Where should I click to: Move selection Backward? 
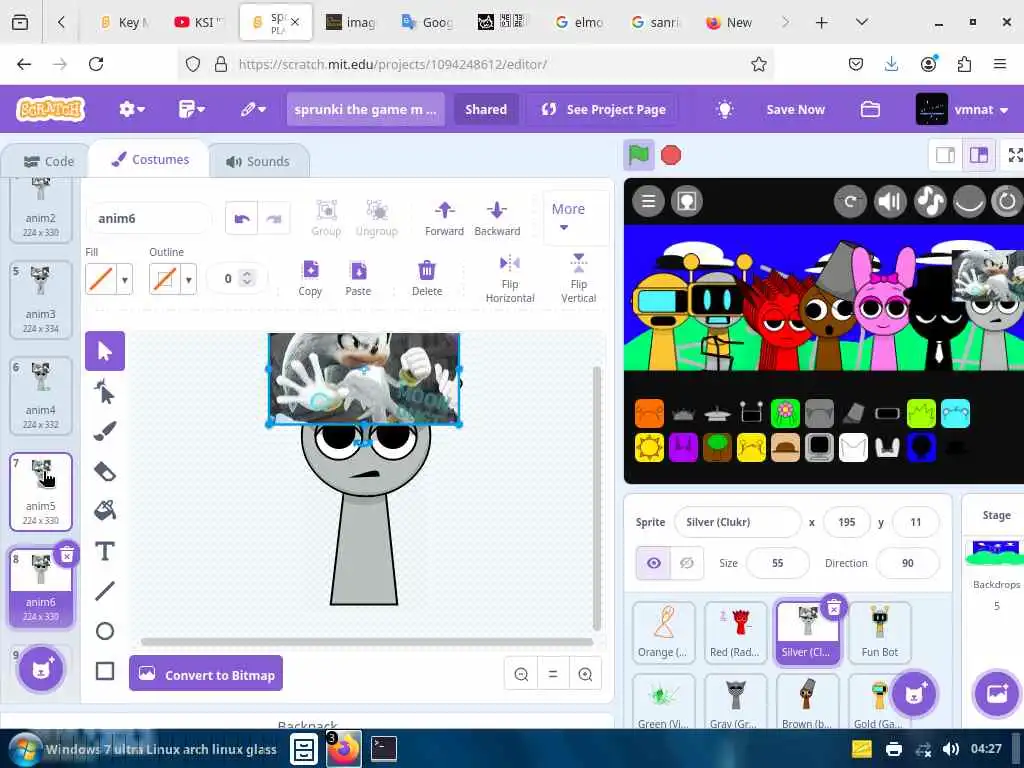coord(497,218)
